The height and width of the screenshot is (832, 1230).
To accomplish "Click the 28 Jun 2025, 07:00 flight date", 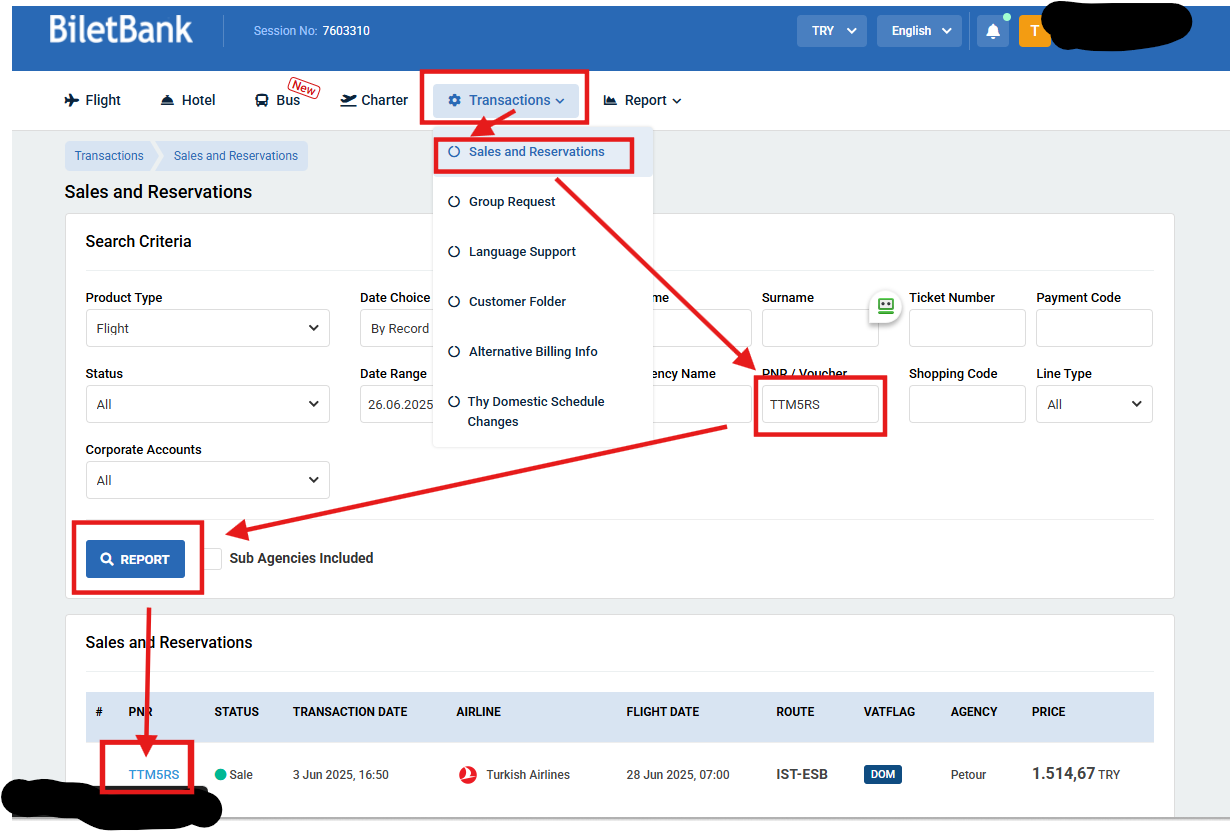I will point(678,774).
